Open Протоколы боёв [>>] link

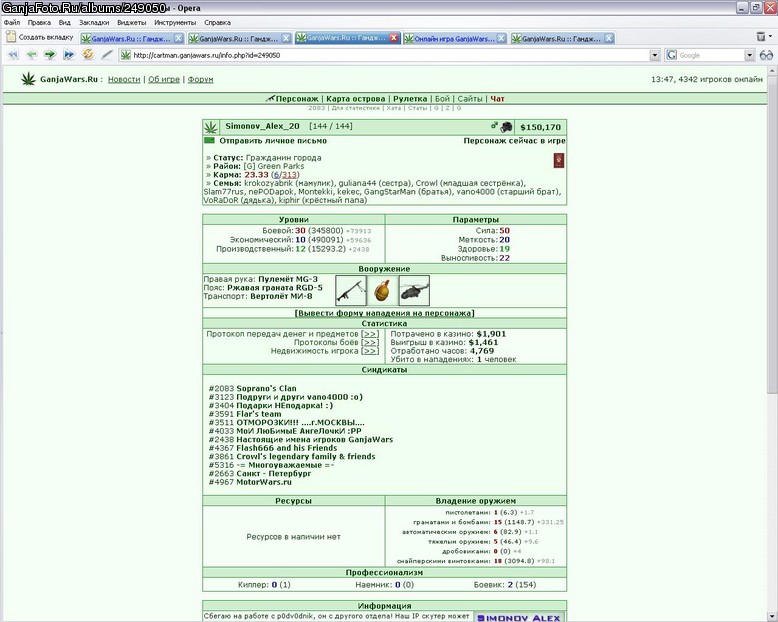370,343
